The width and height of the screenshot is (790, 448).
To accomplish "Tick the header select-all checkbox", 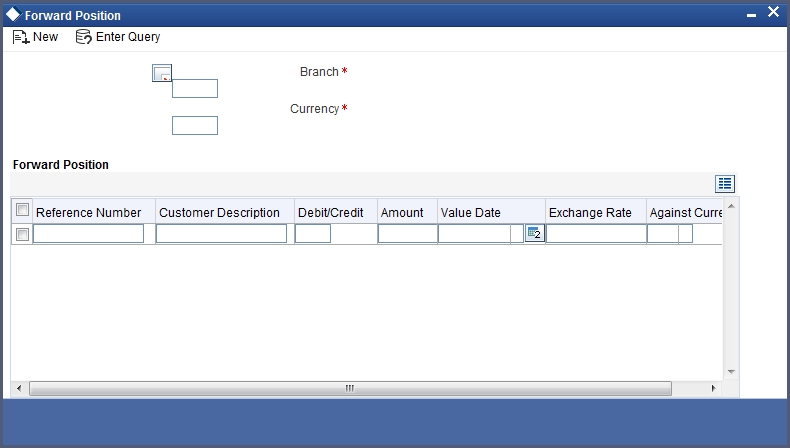I will [22, 210].
